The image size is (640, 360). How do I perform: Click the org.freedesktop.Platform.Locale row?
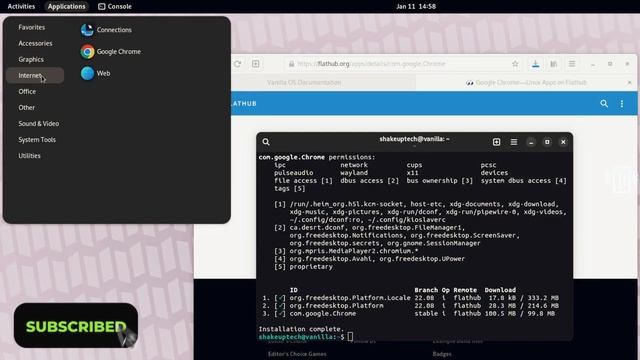click(x=411, y=298)
